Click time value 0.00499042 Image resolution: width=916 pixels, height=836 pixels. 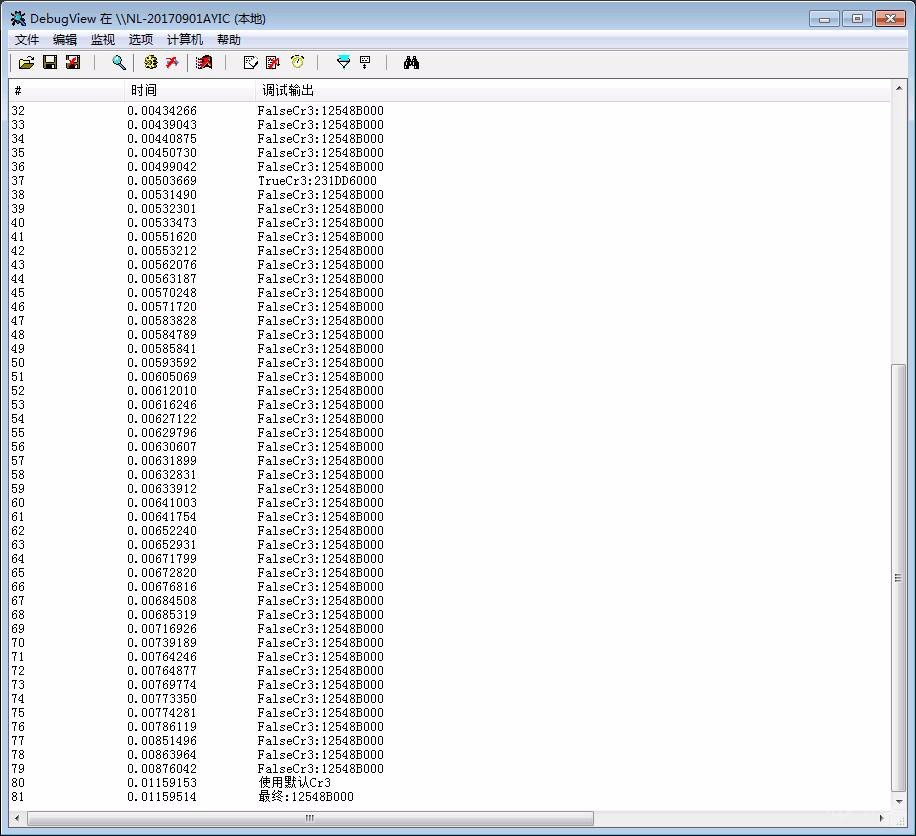click(x=162, y=167)
